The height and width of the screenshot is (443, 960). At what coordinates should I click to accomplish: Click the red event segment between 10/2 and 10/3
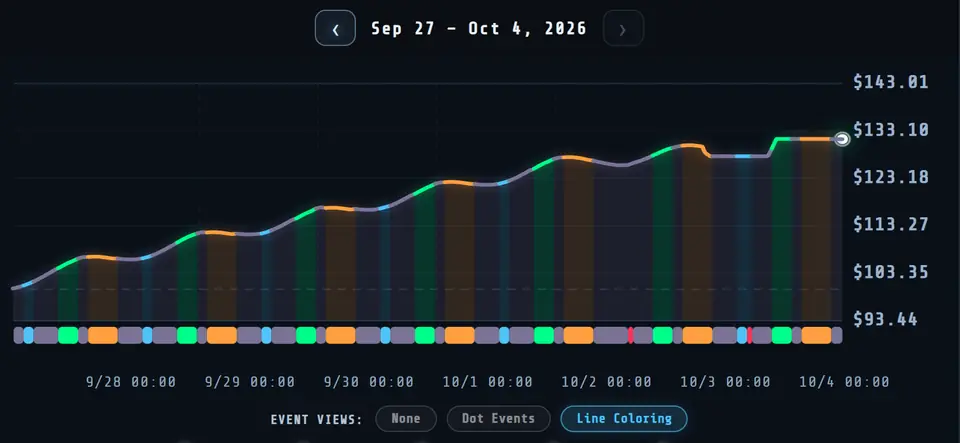click(631, 335)
